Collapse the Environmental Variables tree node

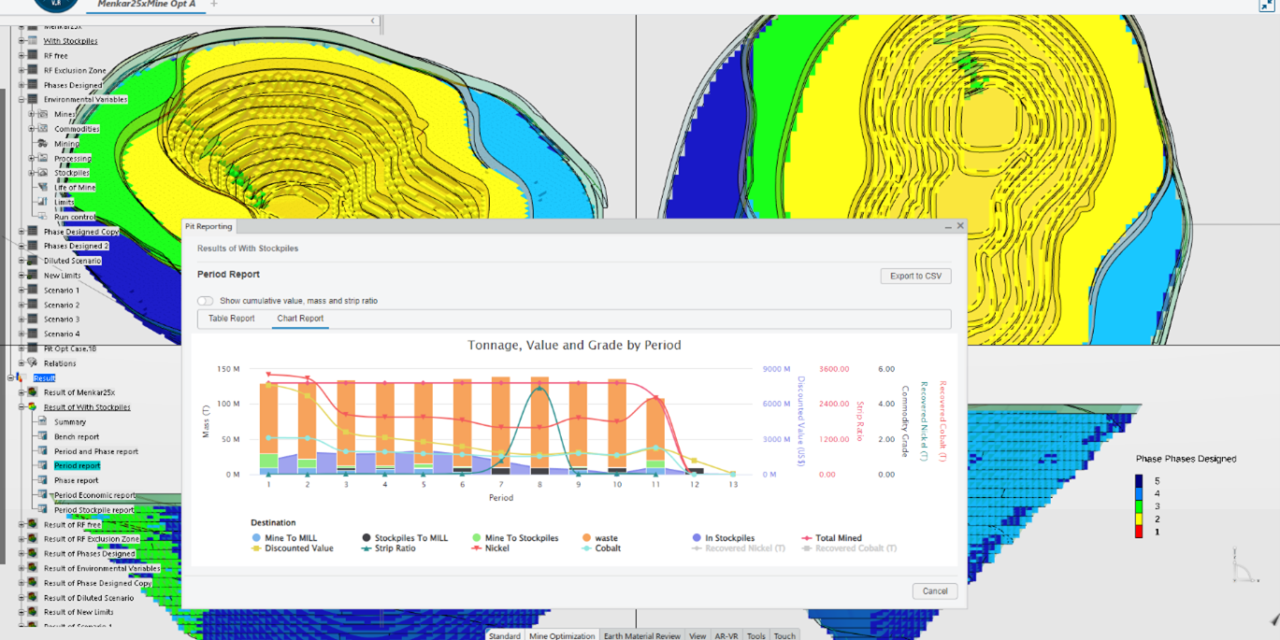21,99
